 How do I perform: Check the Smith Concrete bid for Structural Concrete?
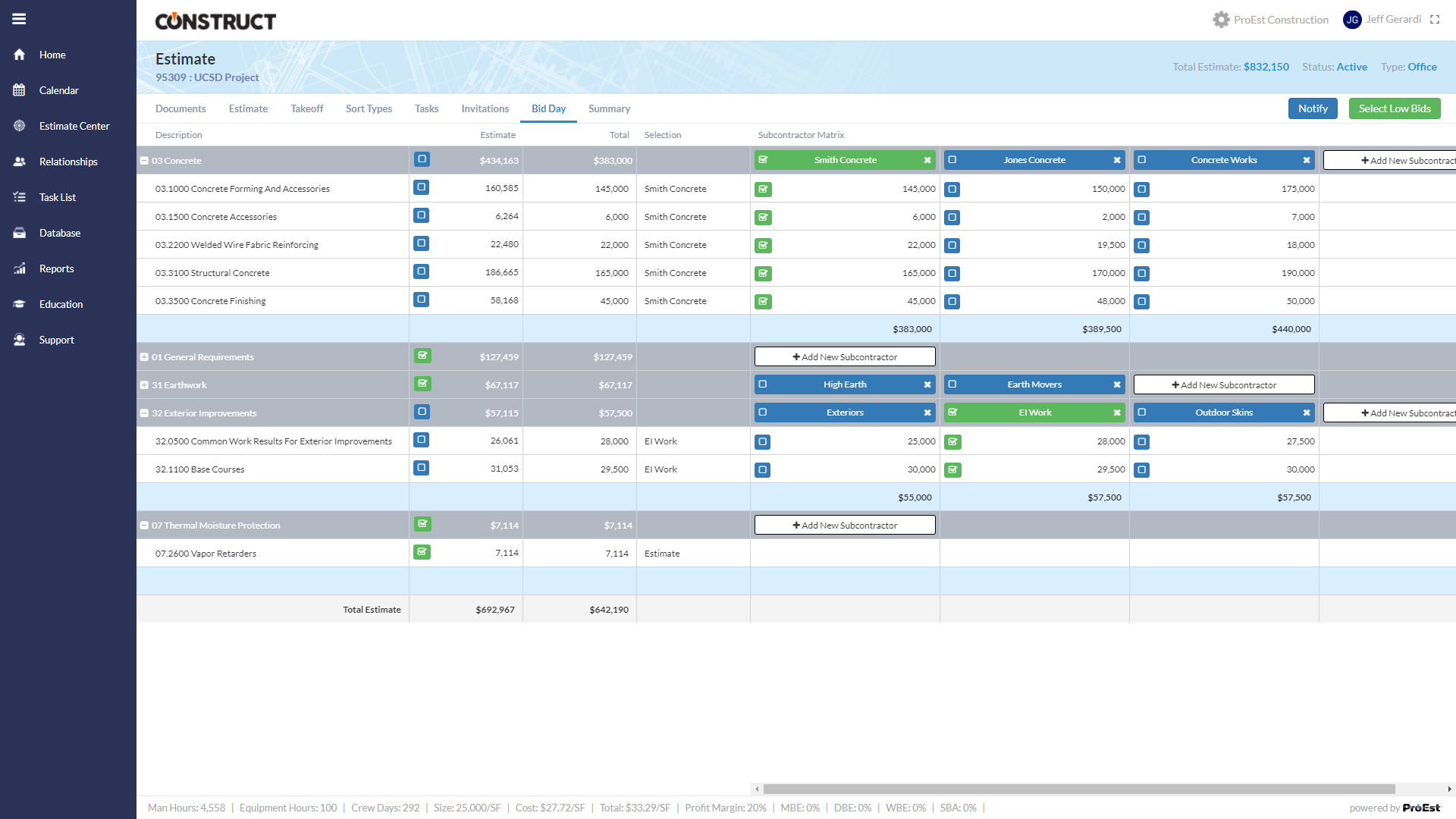(764, 273)
